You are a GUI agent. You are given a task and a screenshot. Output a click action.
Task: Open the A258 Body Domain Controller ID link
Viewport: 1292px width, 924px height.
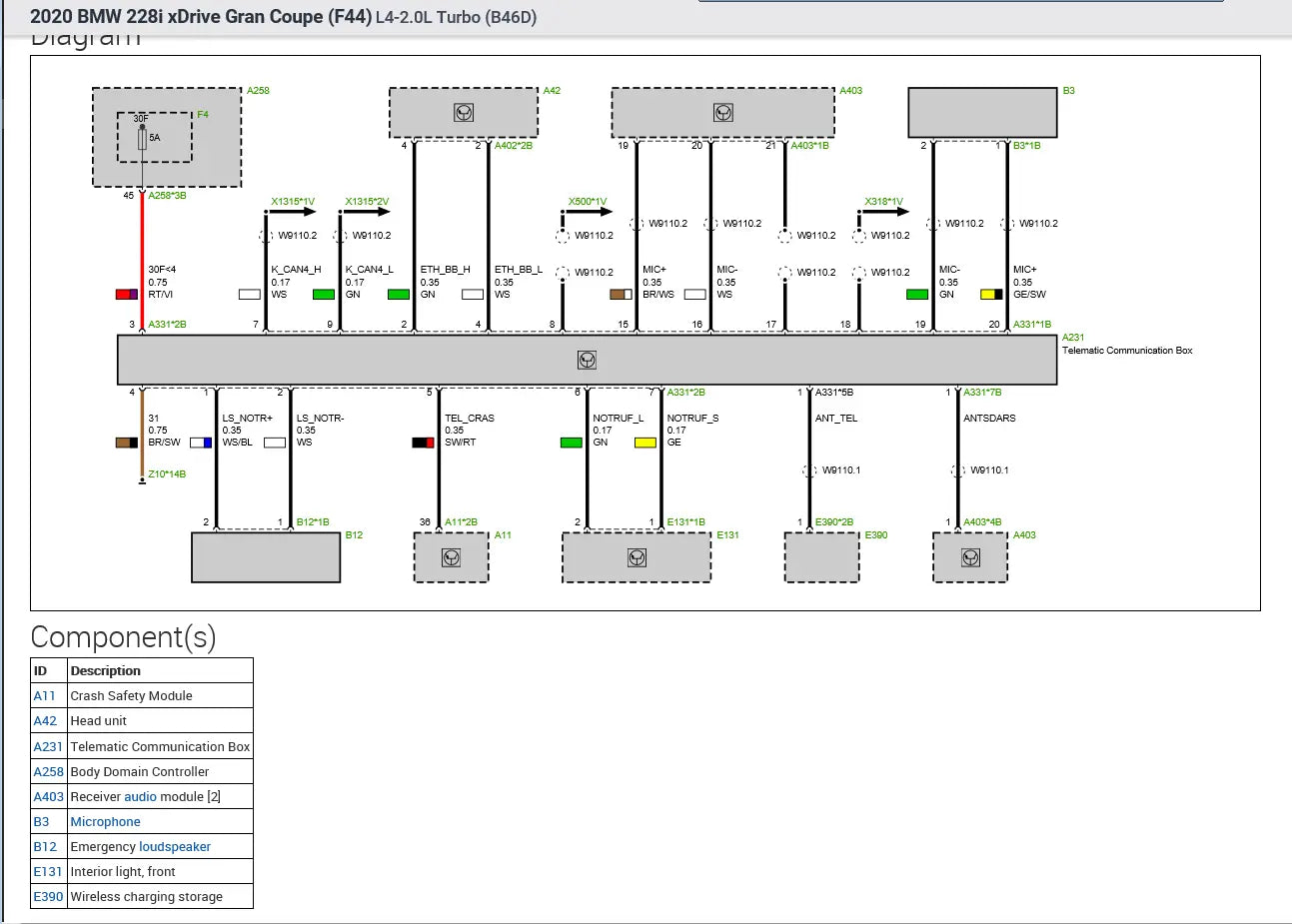(x=48, y=771)
